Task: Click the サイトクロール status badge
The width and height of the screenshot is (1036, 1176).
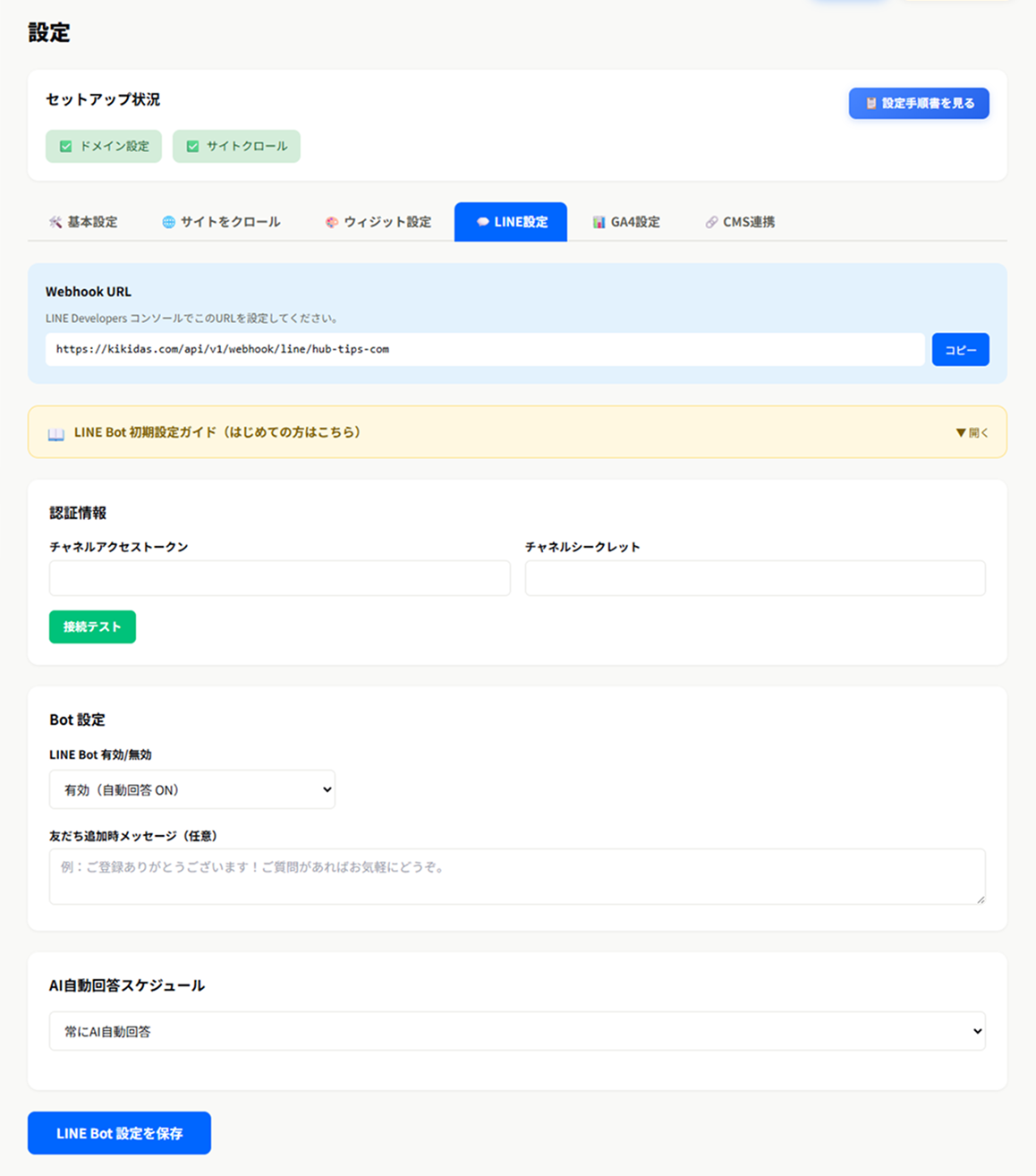Action: [236, 146]
